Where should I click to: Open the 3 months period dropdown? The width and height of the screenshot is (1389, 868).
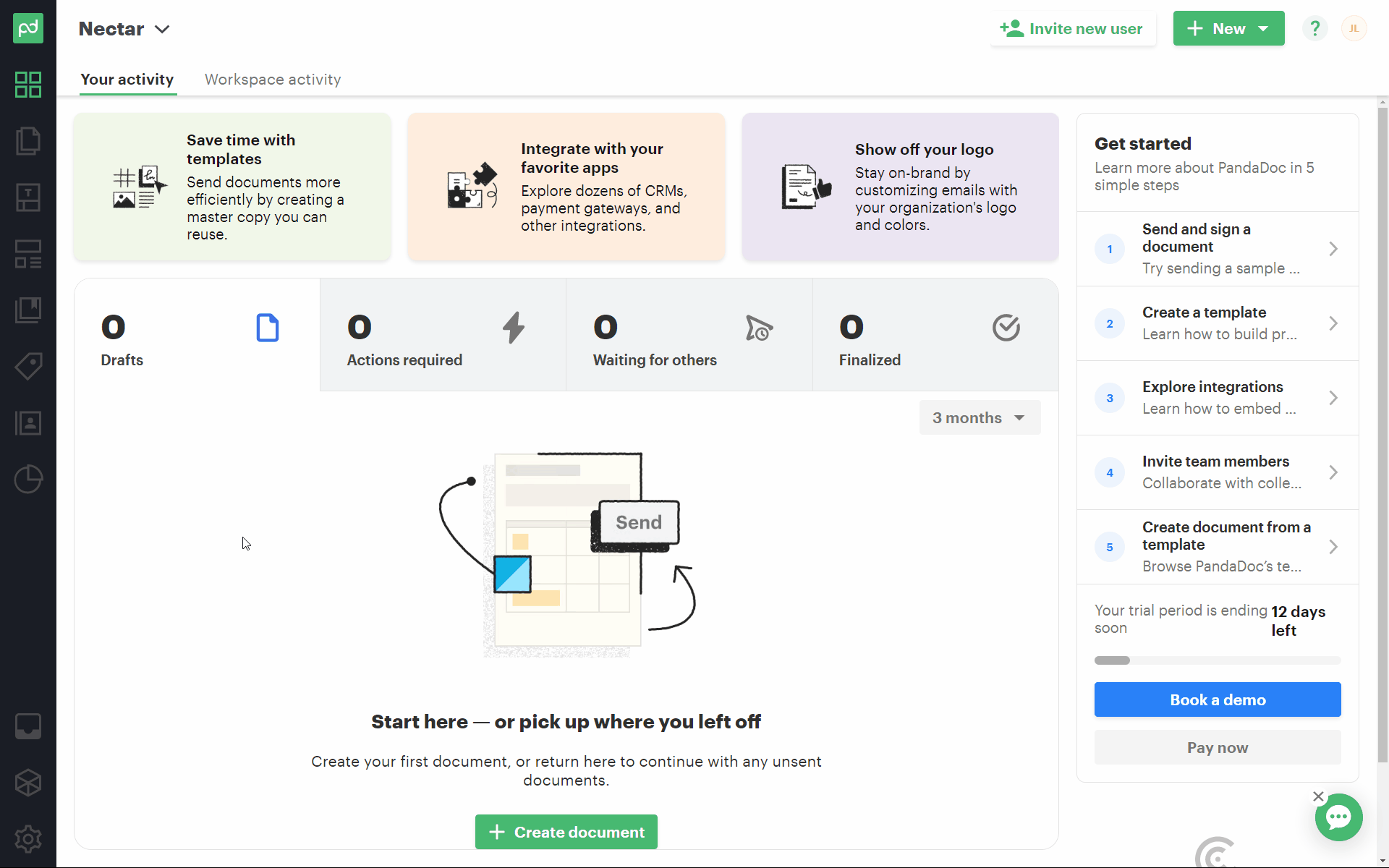[x=980, y=417]
